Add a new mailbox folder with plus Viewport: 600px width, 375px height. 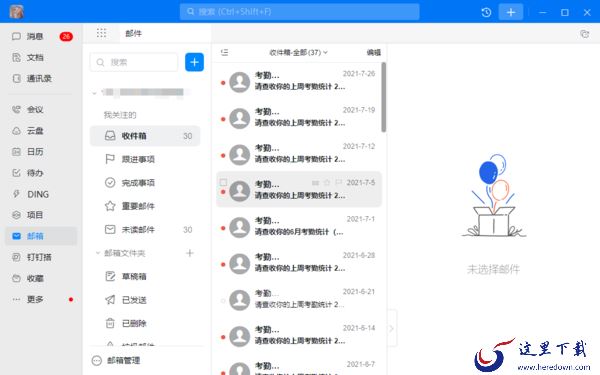tap(190, 253)
